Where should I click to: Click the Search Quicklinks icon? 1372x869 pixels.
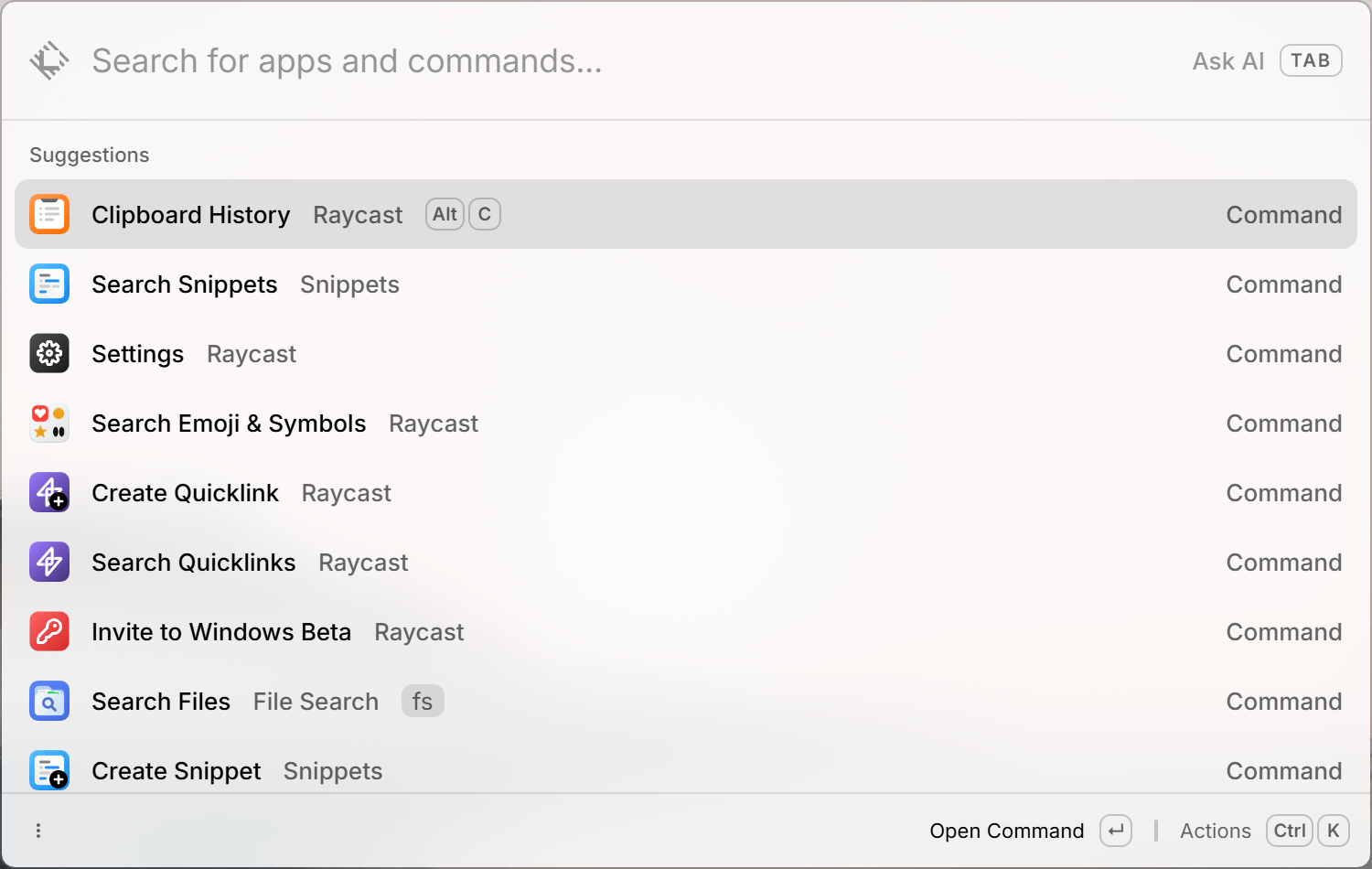(49, 562)
